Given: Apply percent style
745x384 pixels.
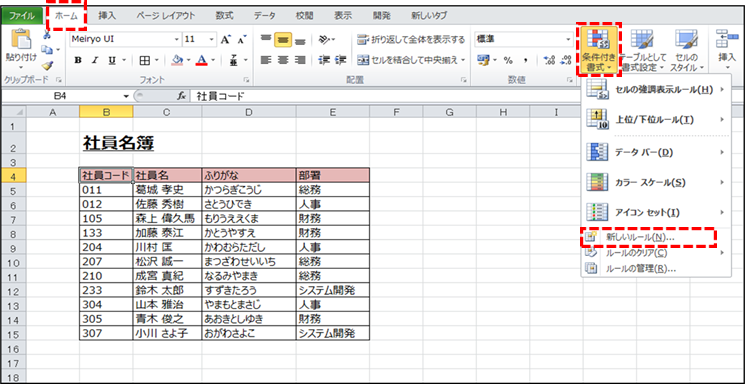Looking at the screenshot, I should click(508, 60).
